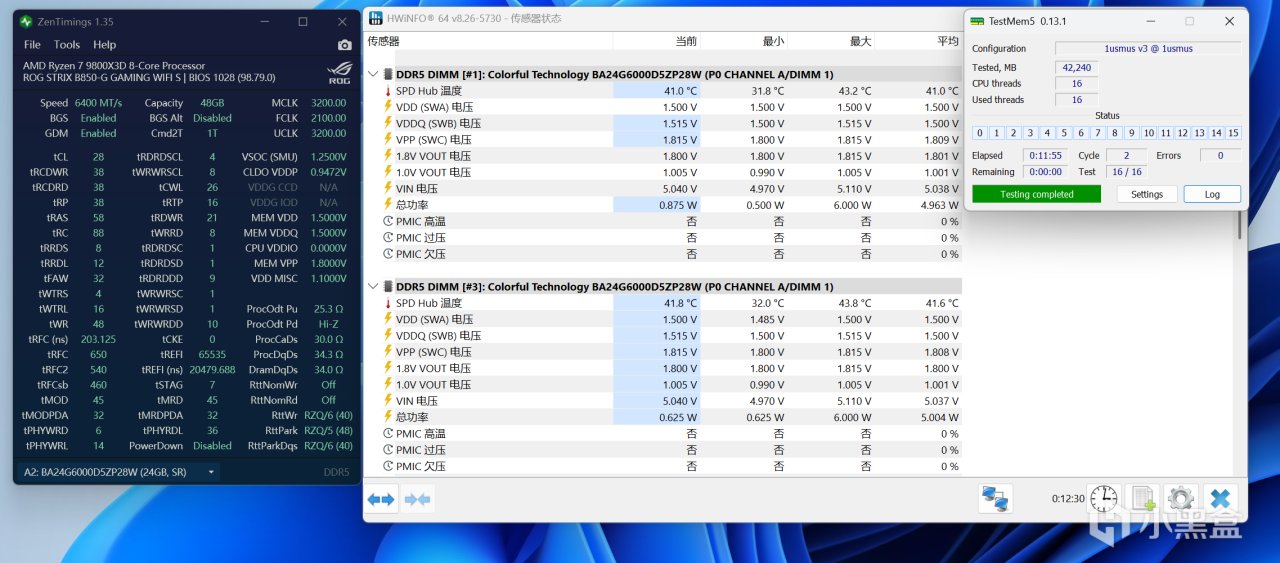Click HWiNFO expand-all blue arrows icon
The width and height of the screenshot is (1280, 563).
(381, 499)
